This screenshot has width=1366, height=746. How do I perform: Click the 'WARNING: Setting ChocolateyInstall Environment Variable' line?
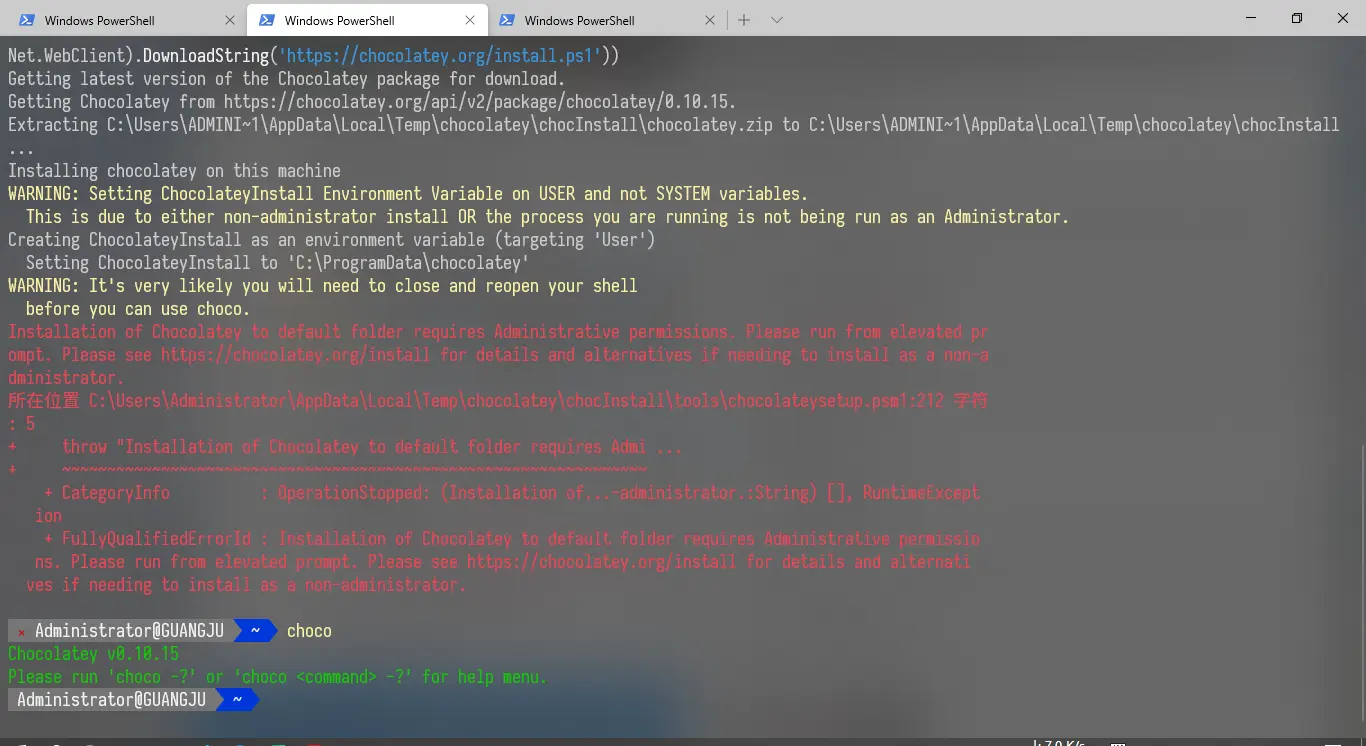(408, 193)
